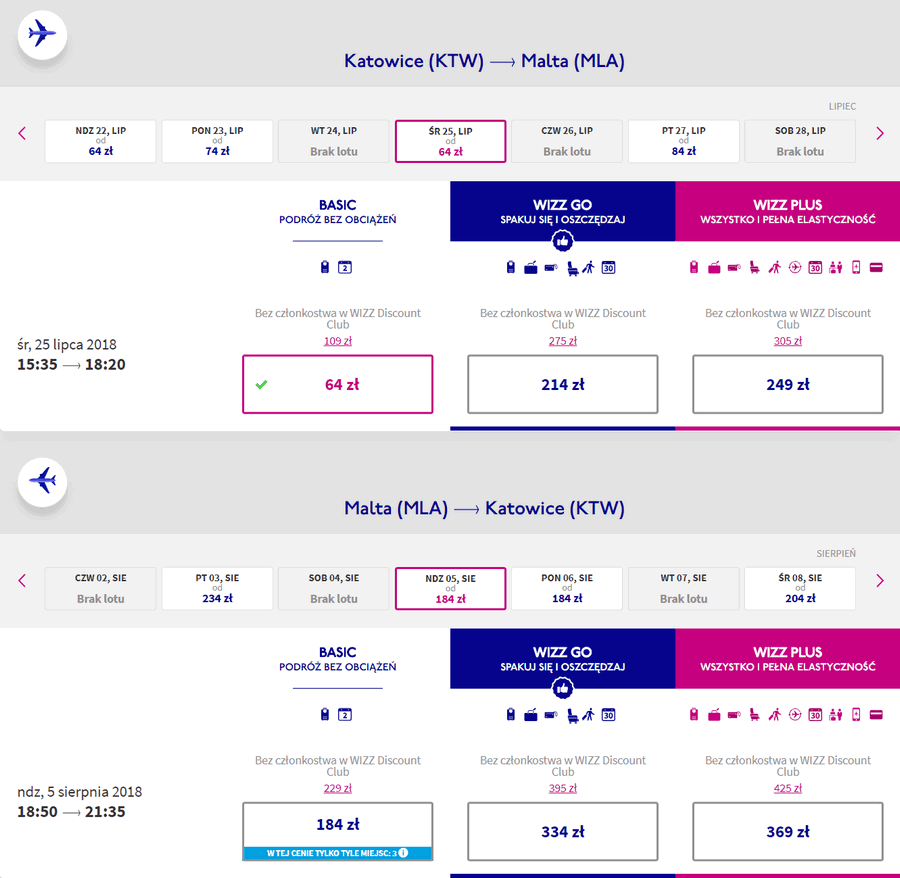Click WIZZ GO thumbs-up badge on outbound flight
900x878 pixels.
(x=562, y=241)
